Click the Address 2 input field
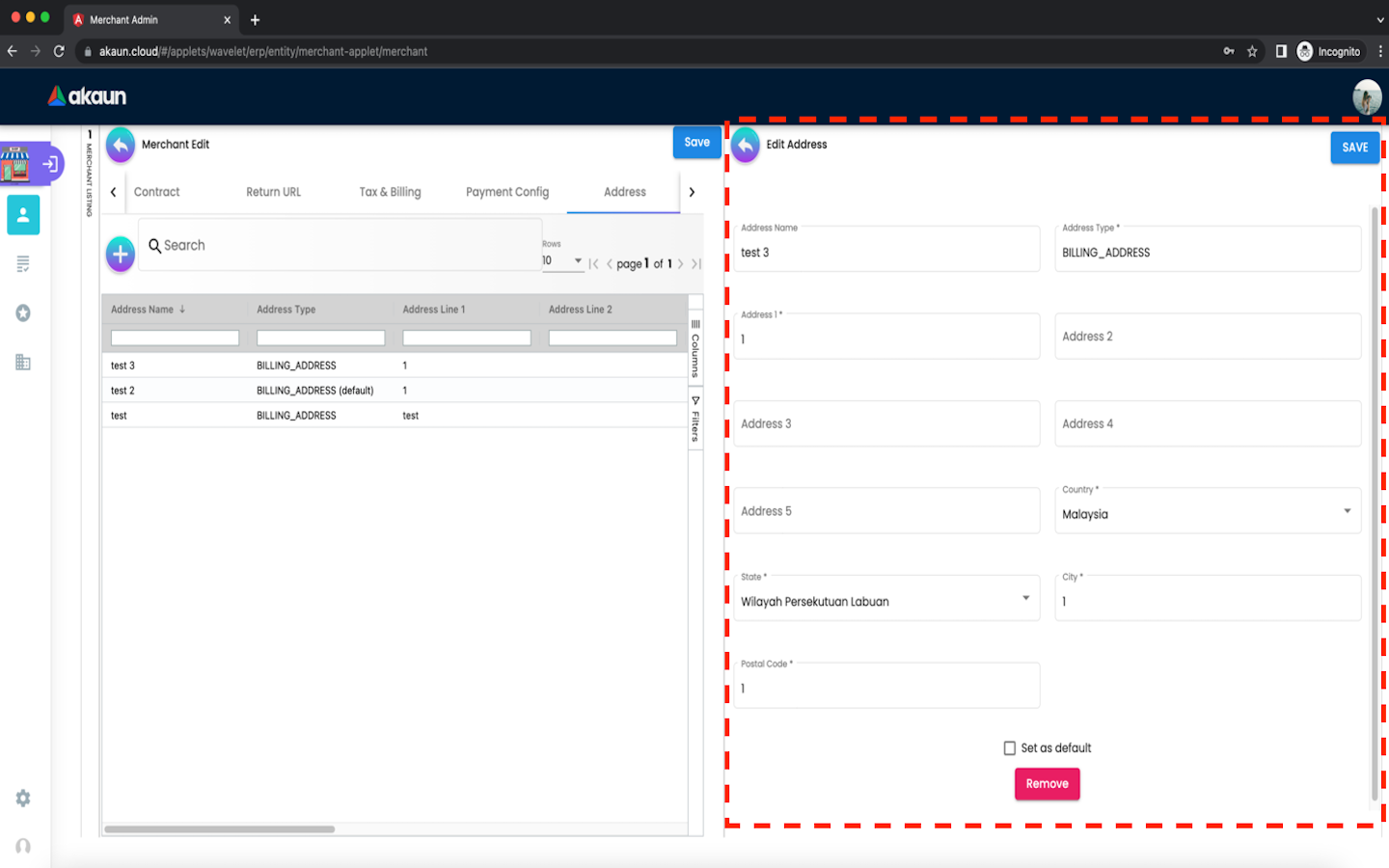 pyautogui.click(x=1208, y=337)
